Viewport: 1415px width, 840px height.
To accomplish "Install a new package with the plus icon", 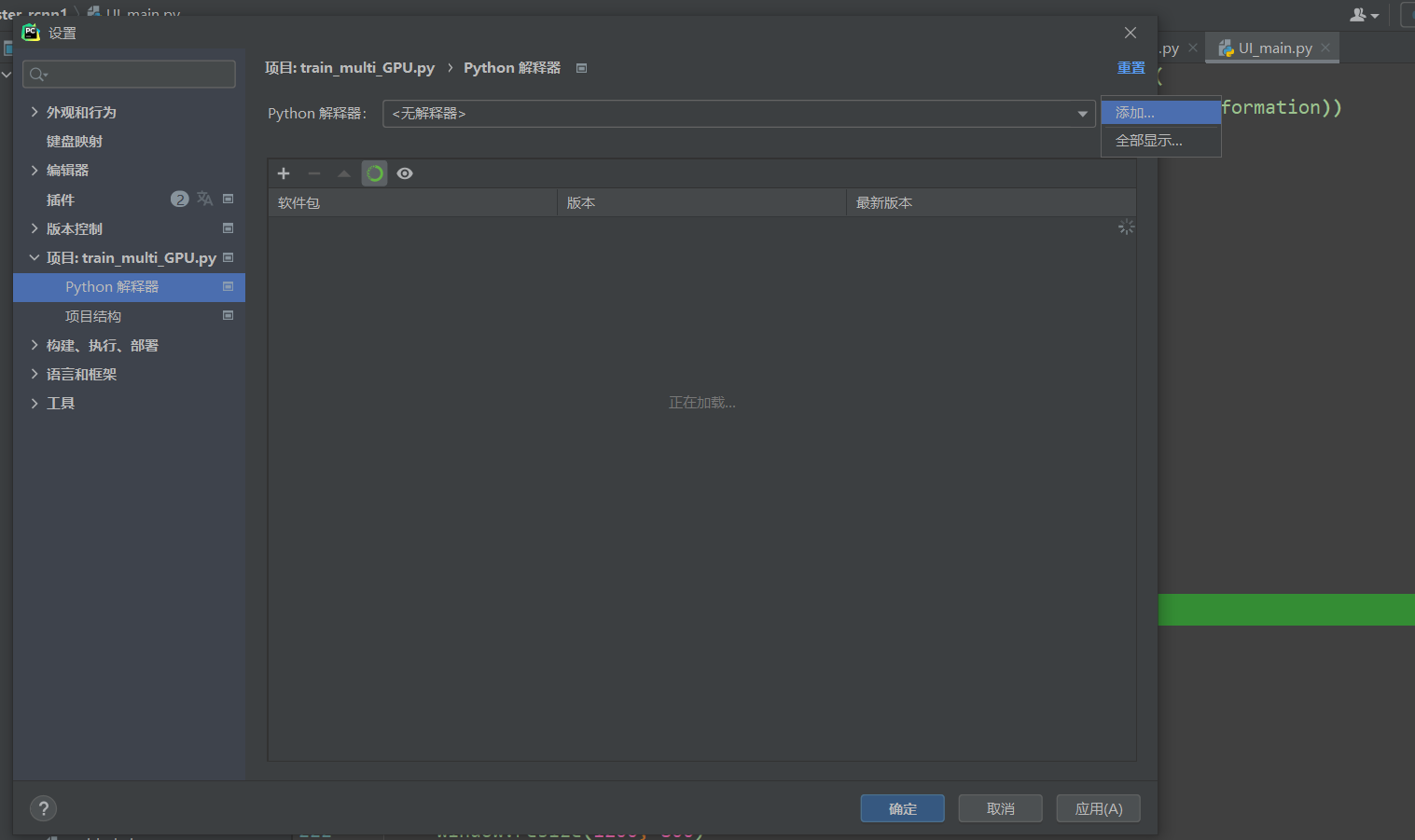I will click(x=284, y=173).
